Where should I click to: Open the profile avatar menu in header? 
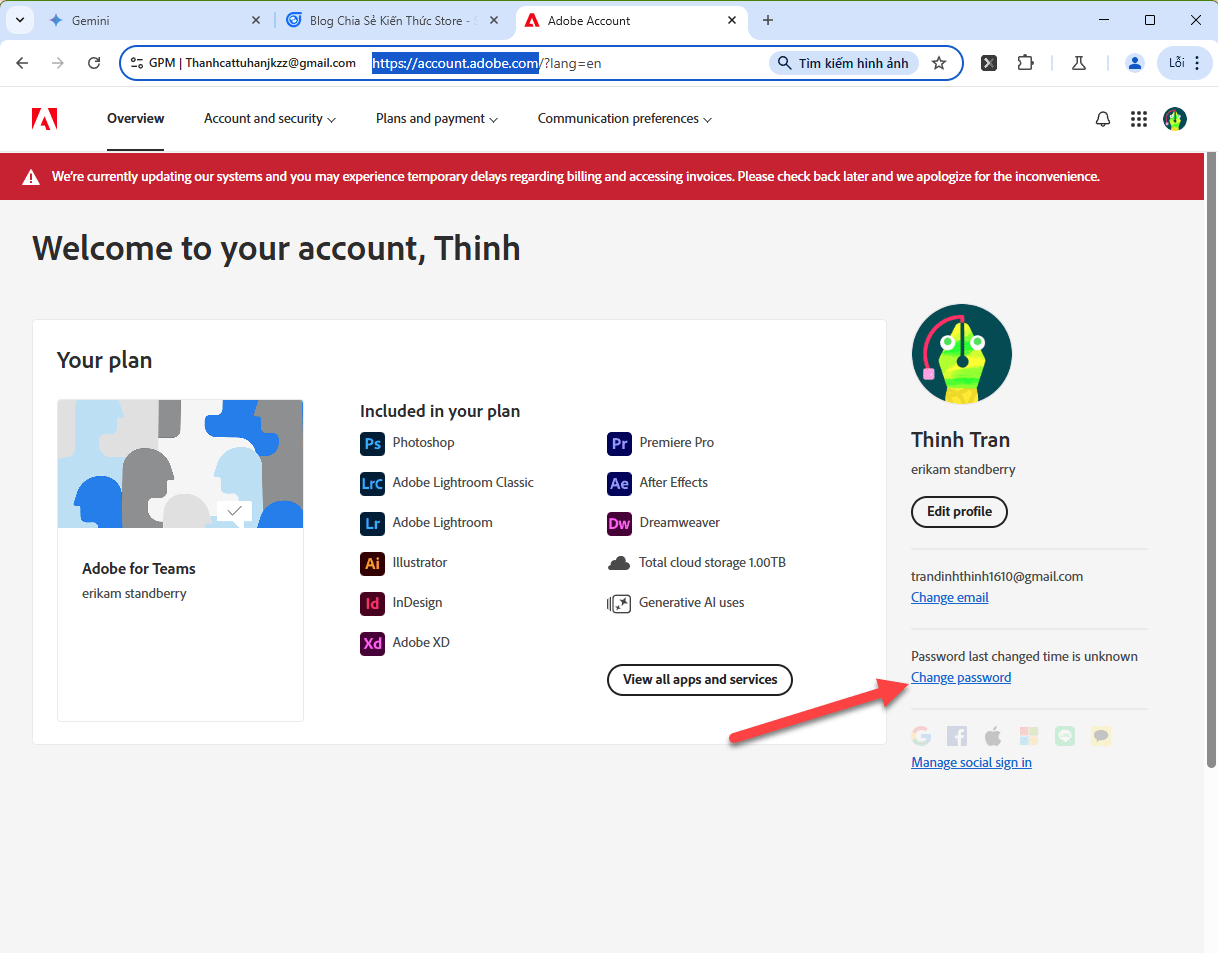[x=1175, y=119]
